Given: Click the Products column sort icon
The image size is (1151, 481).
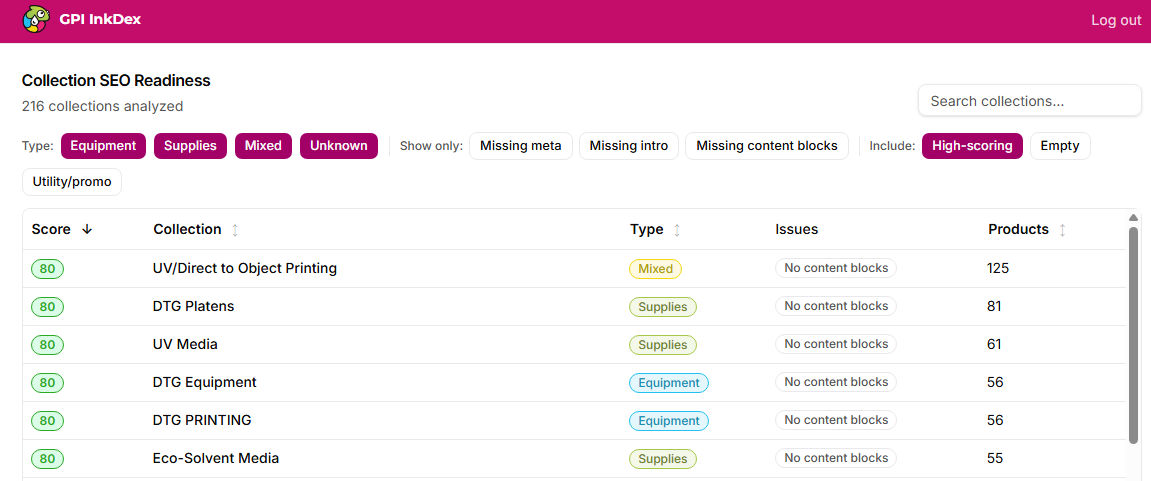Looking at the screenshot, I should pyautogui.click(x=1062, y=230).
